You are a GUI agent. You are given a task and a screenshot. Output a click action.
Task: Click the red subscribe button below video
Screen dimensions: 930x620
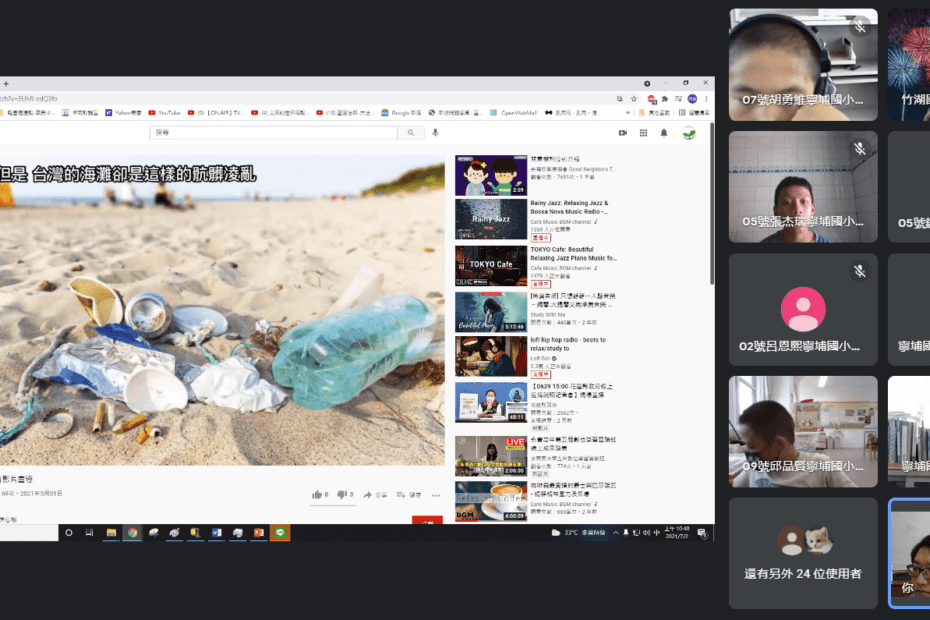coord(427,520)
